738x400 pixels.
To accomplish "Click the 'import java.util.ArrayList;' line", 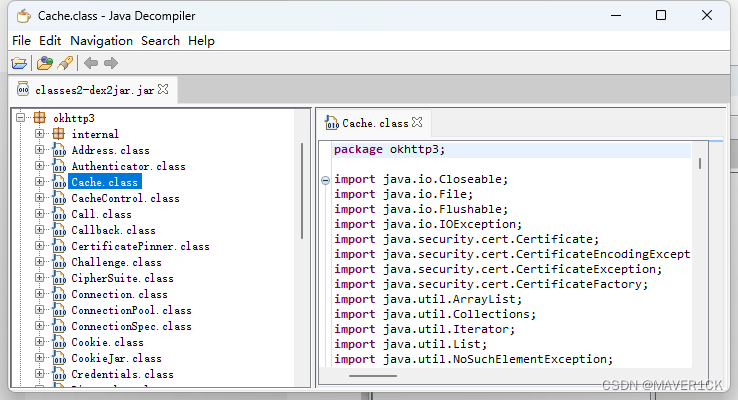I will coord(428,299).
